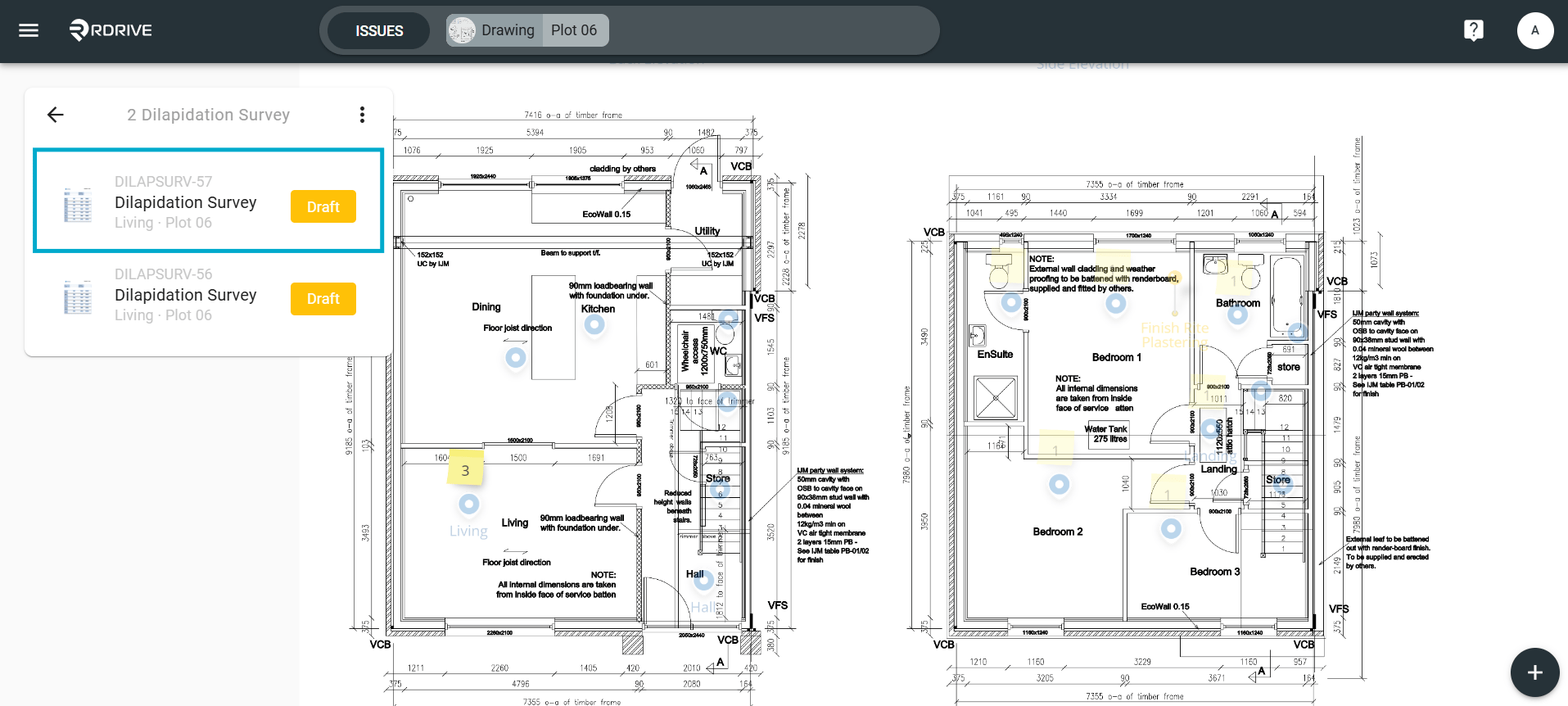This screenshot has width=1568, height=706.
Task: Select the pin under the Bedroom 1 cladding note
Action: [1115, 304]
